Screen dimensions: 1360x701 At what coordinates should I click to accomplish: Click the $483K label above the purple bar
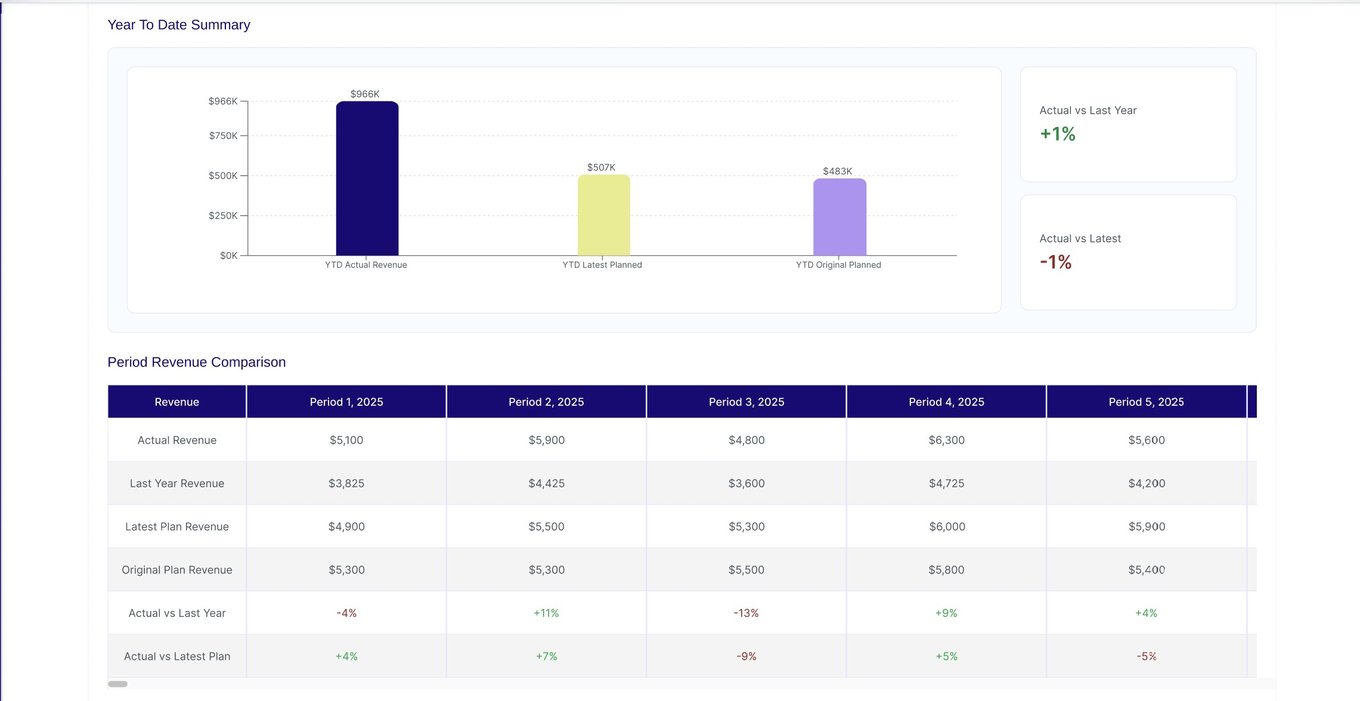(x=838, y=171)
